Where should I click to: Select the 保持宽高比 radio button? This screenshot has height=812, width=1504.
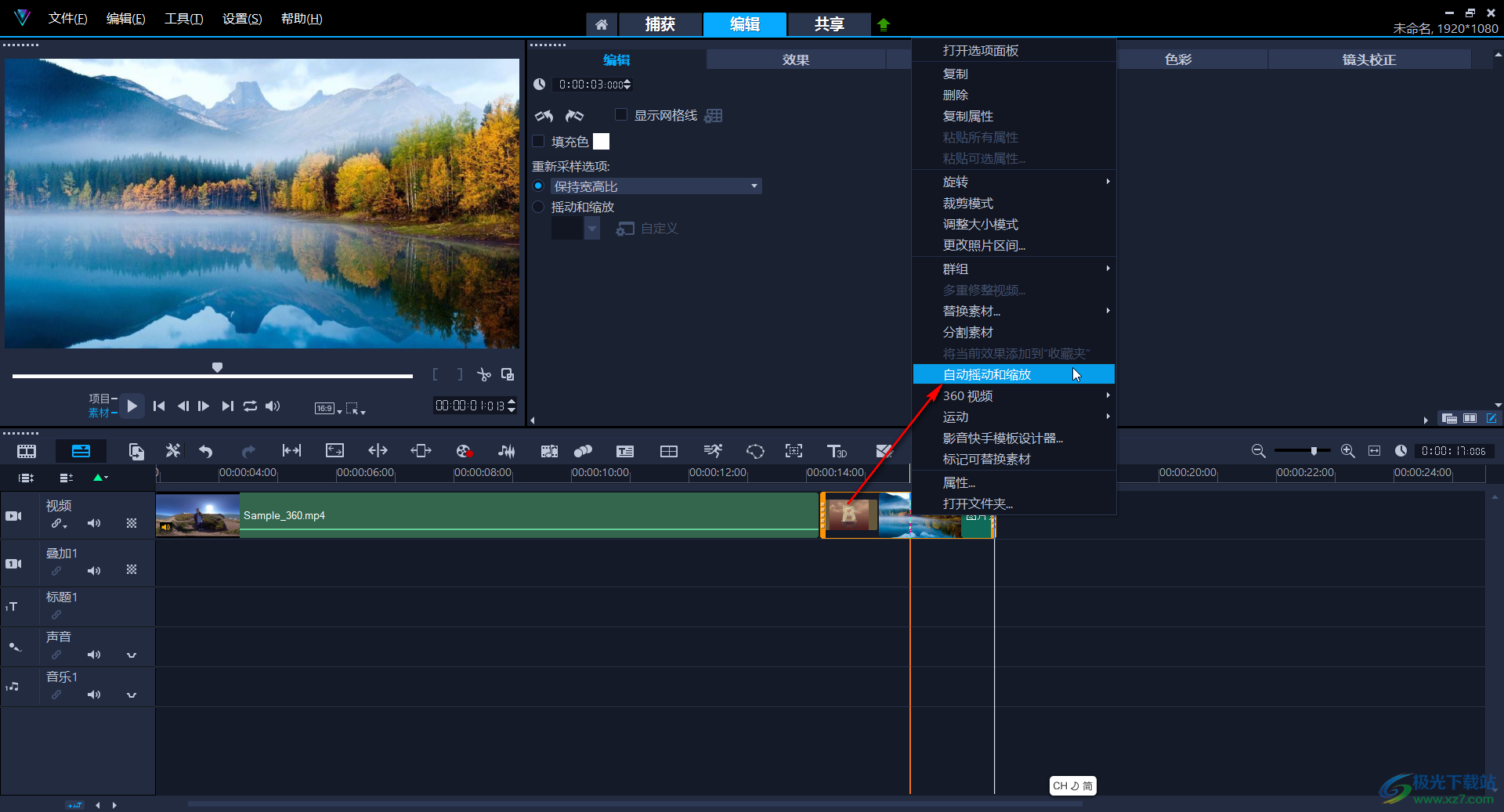538,186
